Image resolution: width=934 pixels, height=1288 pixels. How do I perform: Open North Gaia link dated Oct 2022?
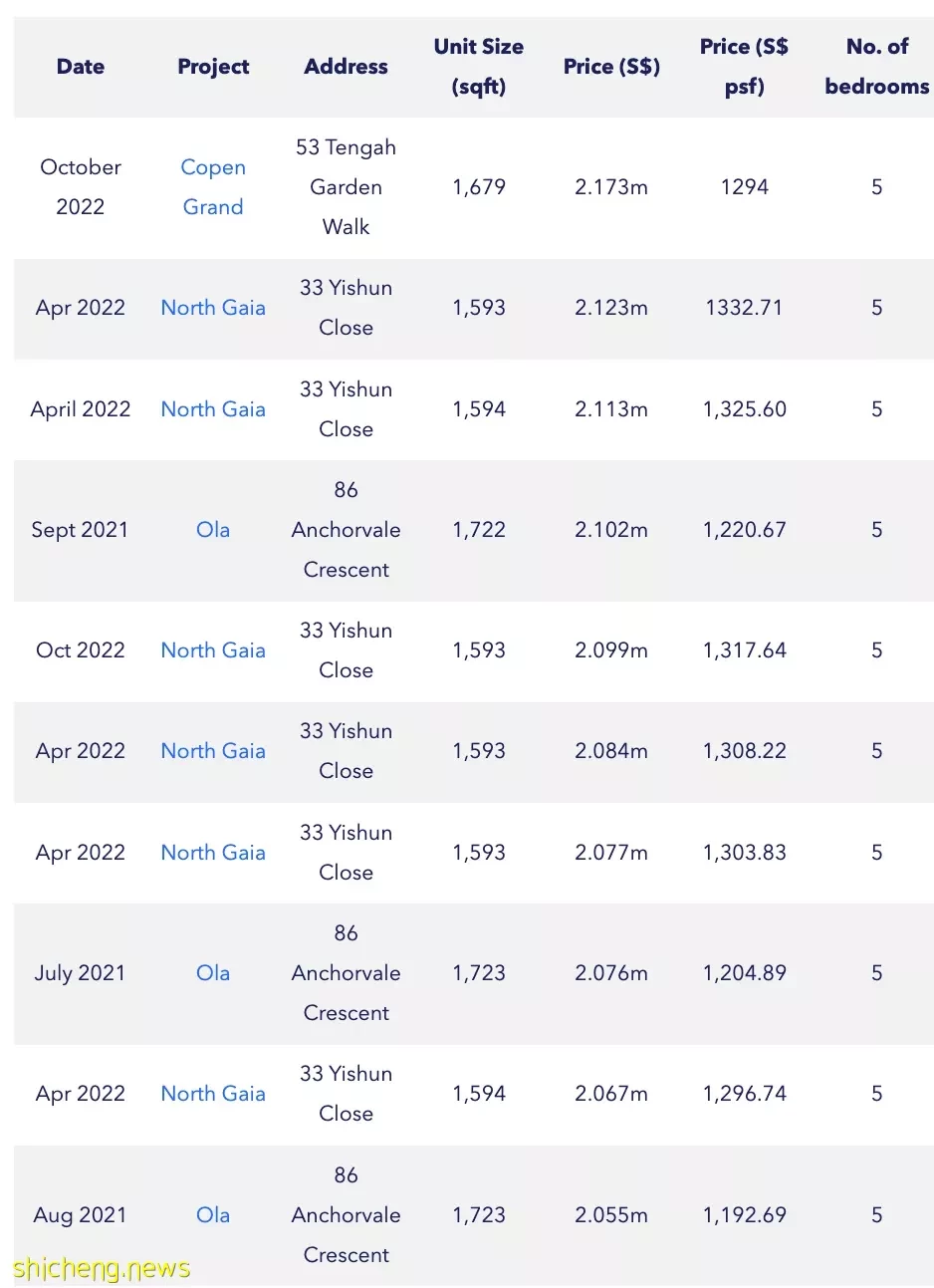213,650
